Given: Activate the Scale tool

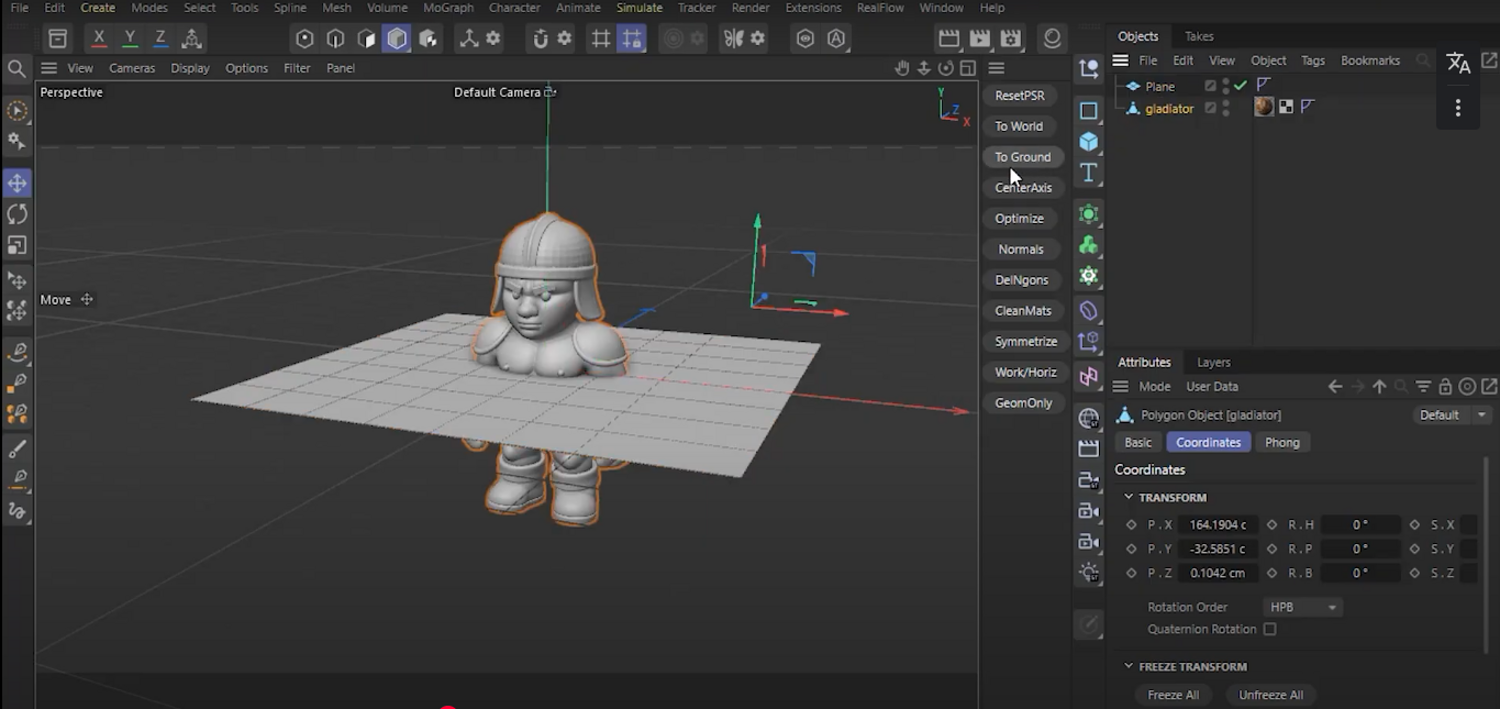Looking at the screenshot, I should point(17,245).
